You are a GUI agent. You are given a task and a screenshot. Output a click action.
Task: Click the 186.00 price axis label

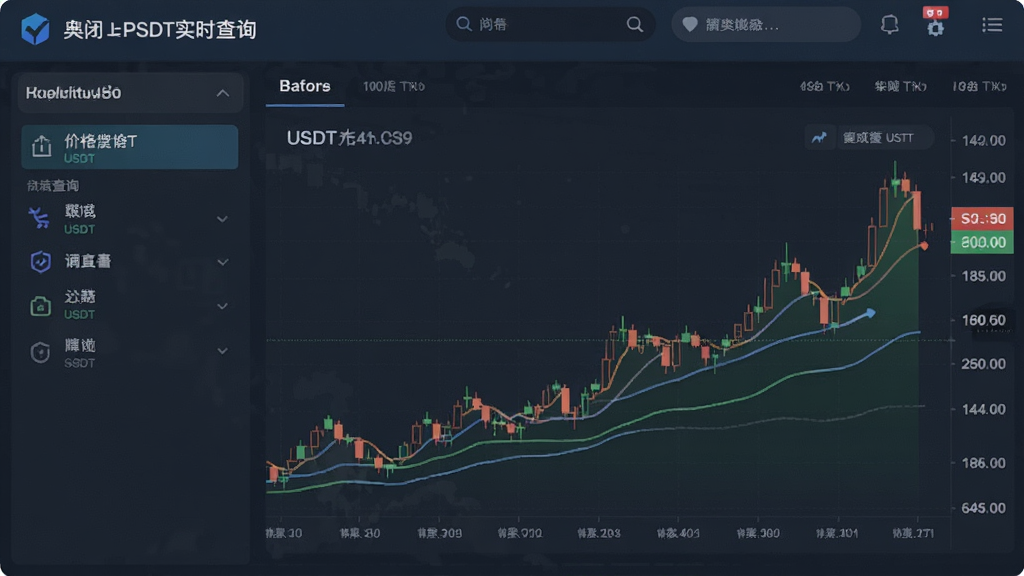click(984, 463)
